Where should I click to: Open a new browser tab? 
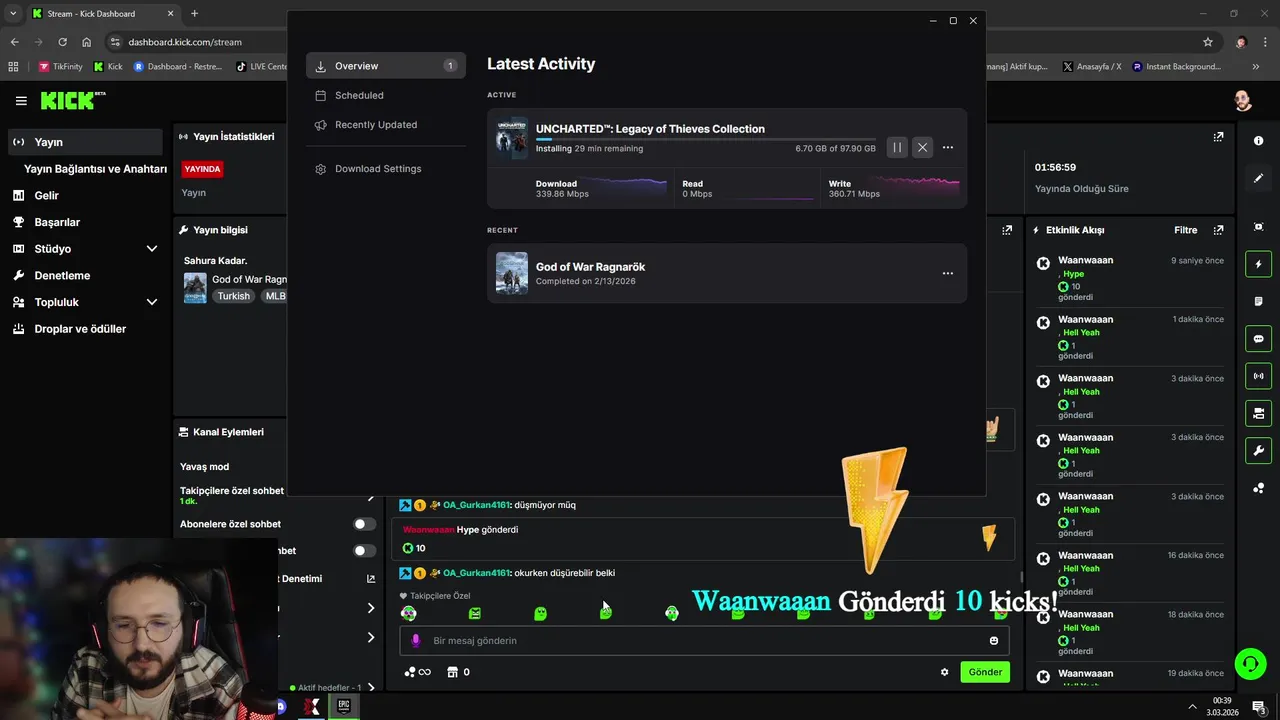(x=194, y=14)
